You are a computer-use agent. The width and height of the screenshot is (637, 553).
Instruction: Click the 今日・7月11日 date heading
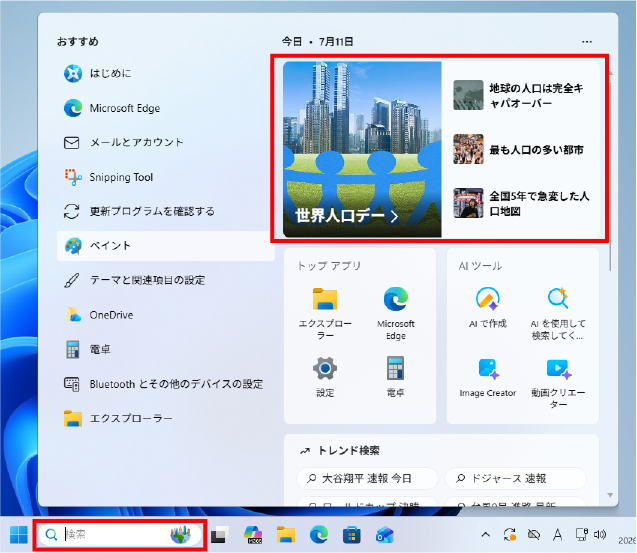click(x=317, y=41)
